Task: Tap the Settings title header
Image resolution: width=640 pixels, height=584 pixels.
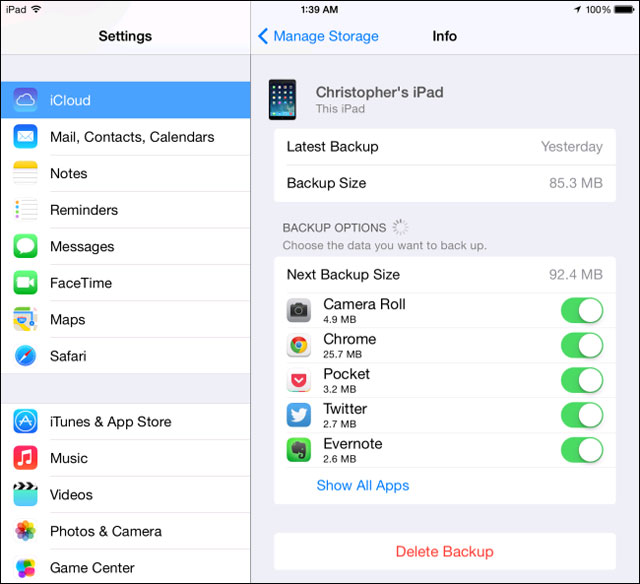Action: 125,36
